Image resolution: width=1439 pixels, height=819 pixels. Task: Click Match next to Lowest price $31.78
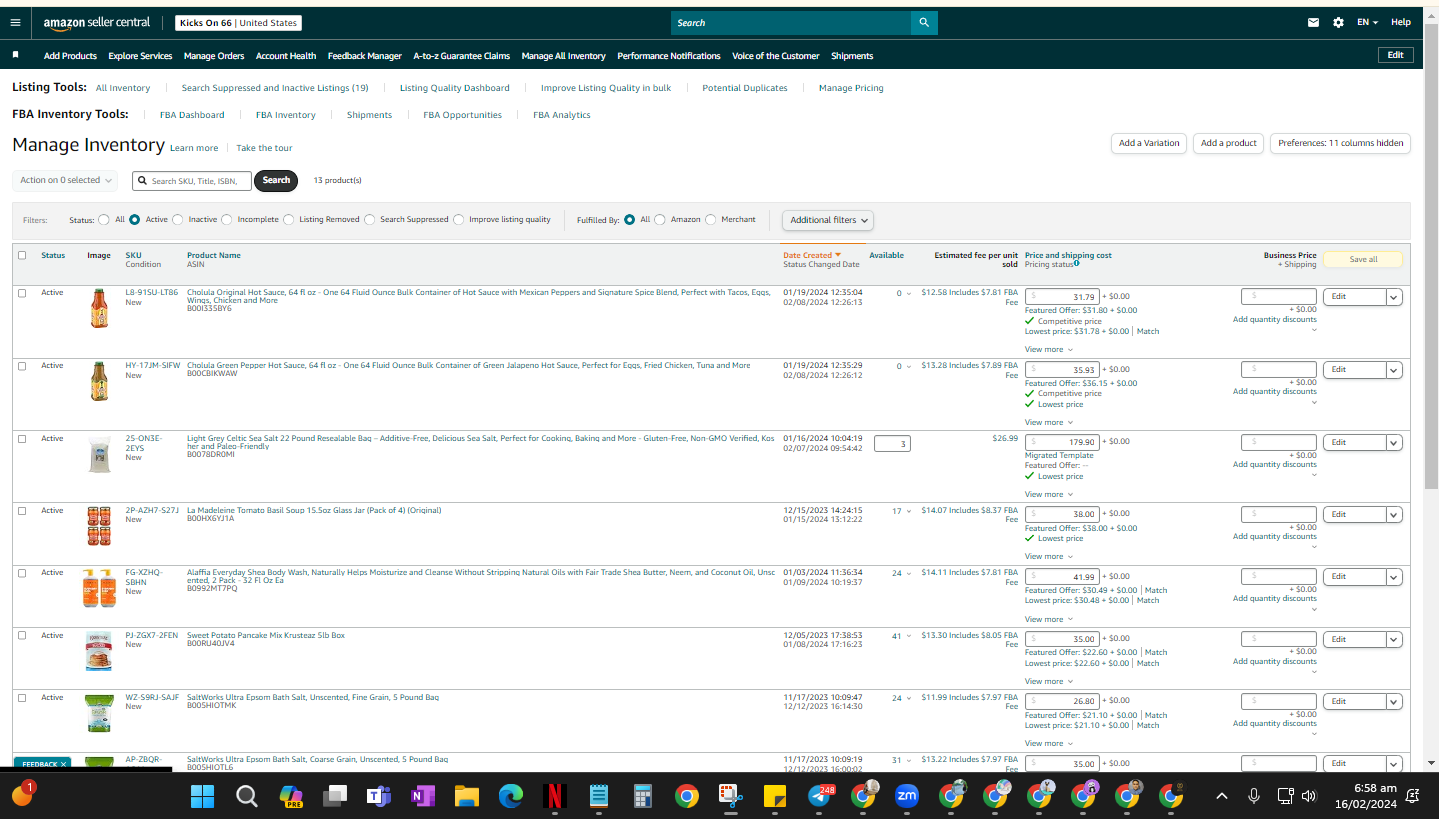pyautogui.click(x=1148, y=331)
